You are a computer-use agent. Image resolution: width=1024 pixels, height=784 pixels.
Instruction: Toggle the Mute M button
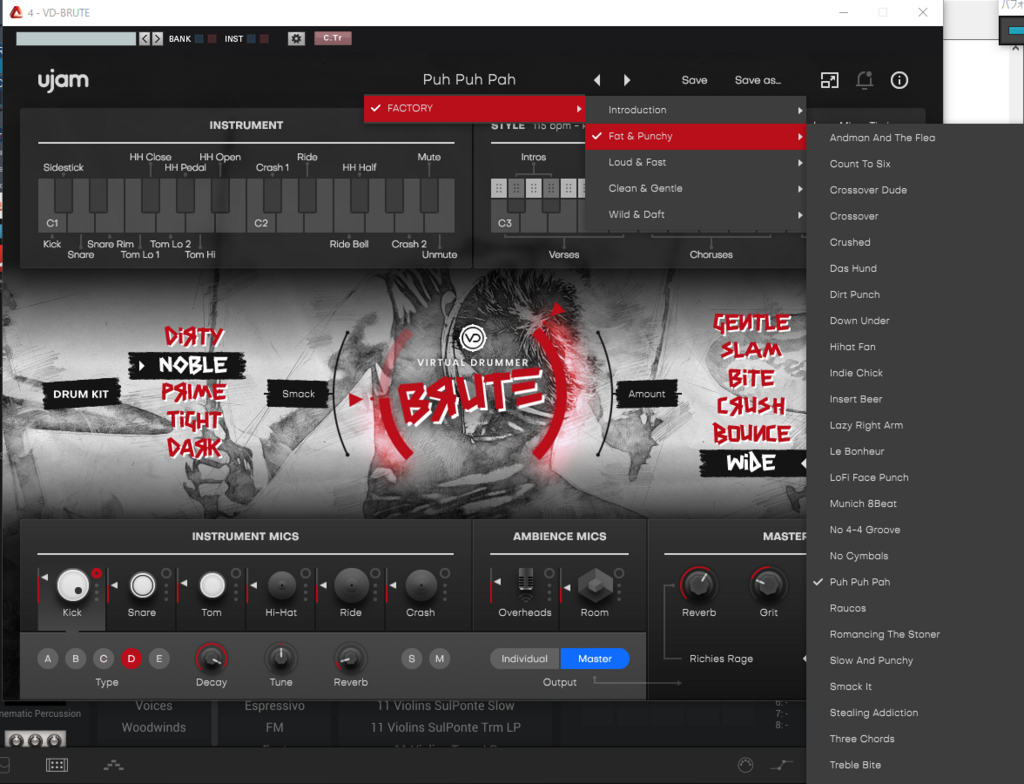(x=440, y=659)
